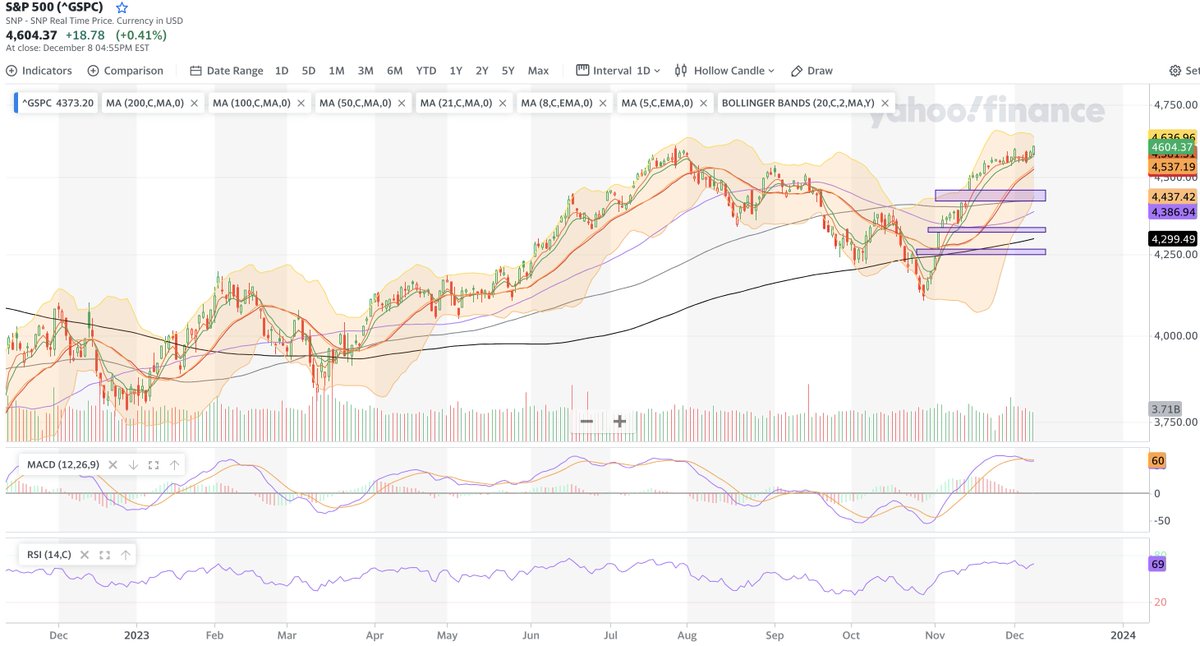
Task: Move the MACD panel down
Action: (x=133, y=465)
